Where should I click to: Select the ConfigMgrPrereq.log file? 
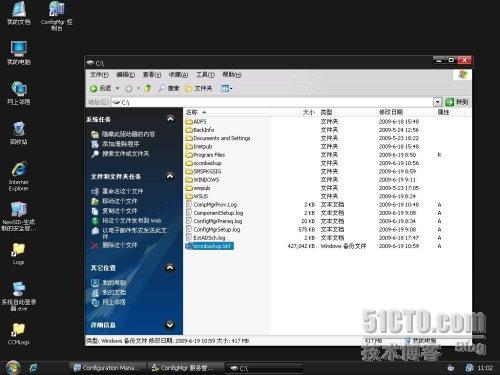214,221
